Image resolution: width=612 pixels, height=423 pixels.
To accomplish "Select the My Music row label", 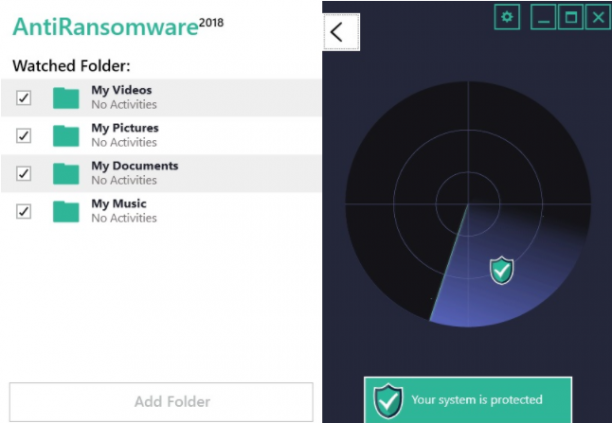I will (x=119, y=204).
